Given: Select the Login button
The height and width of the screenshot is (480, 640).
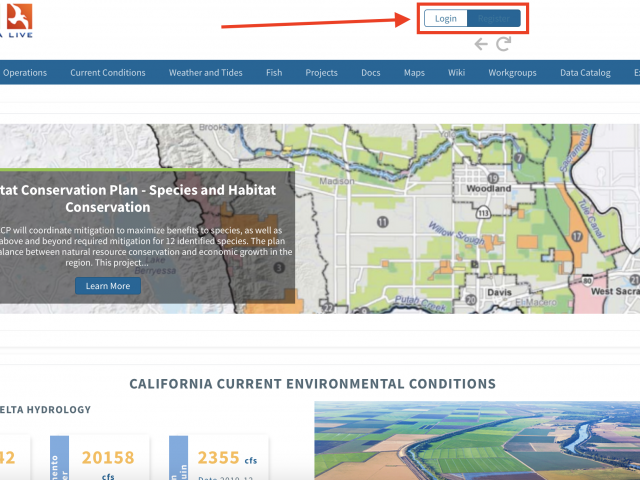Looking at the screenshot, I should [x=446, y=19].
